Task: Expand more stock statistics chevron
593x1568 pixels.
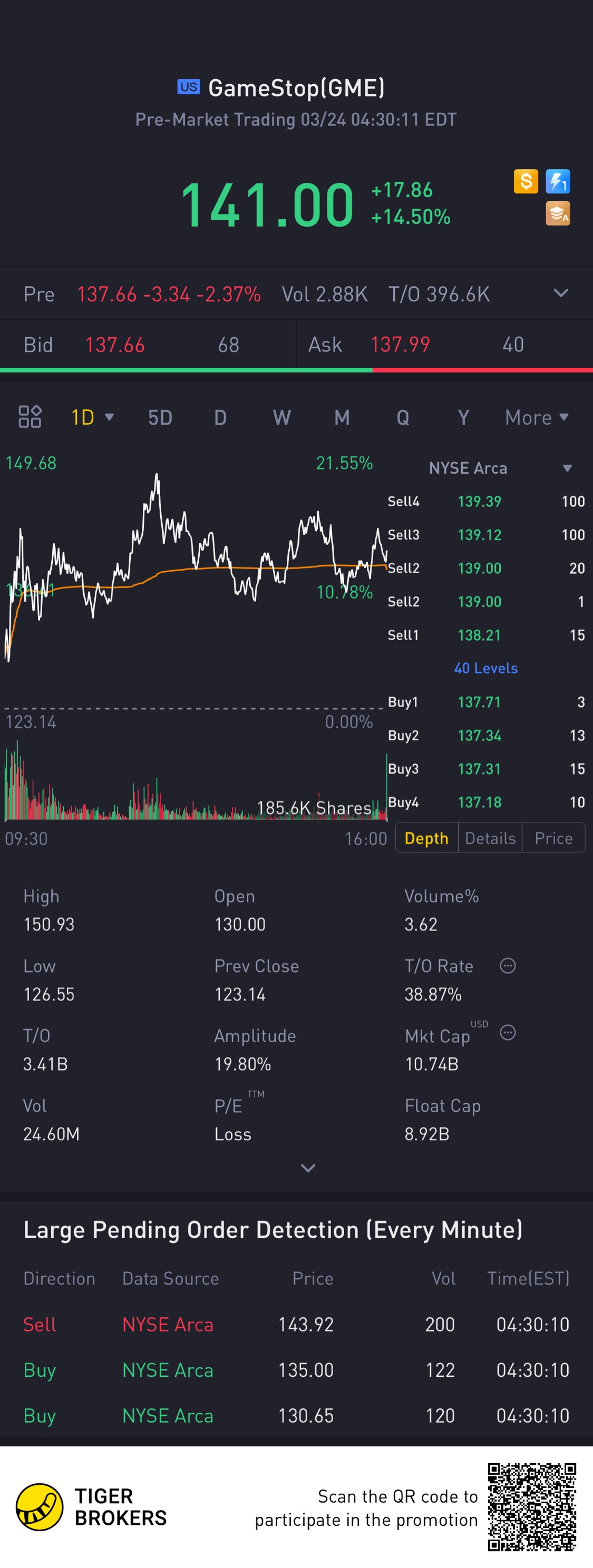Action: click(308, 1168)
